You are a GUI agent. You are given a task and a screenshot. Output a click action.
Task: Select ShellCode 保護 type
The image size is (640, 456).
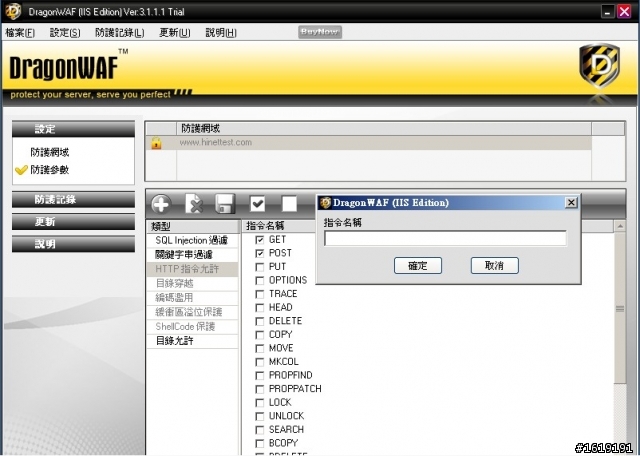pos(192,327)
